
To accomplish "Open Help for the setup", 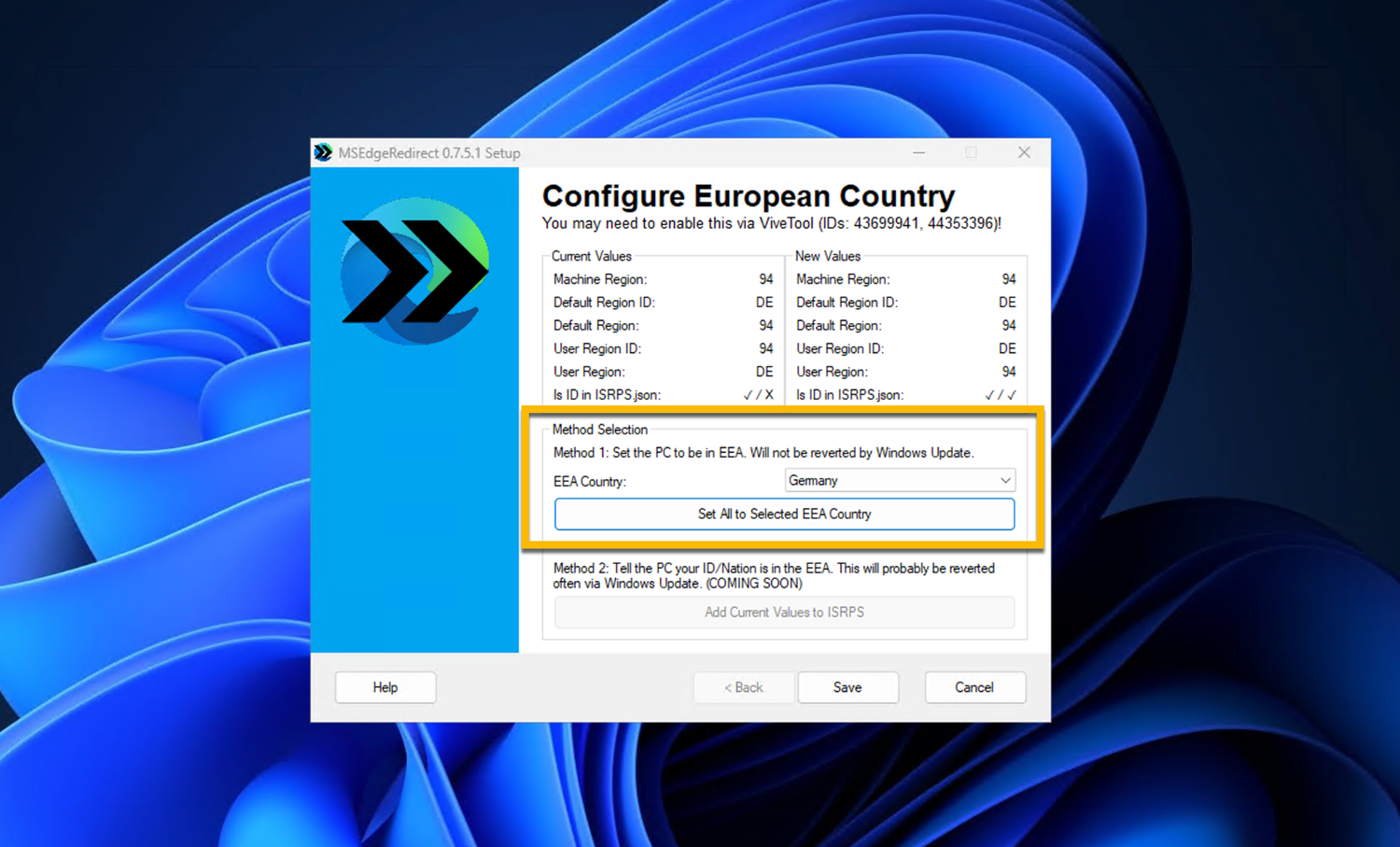I will 385,687.
